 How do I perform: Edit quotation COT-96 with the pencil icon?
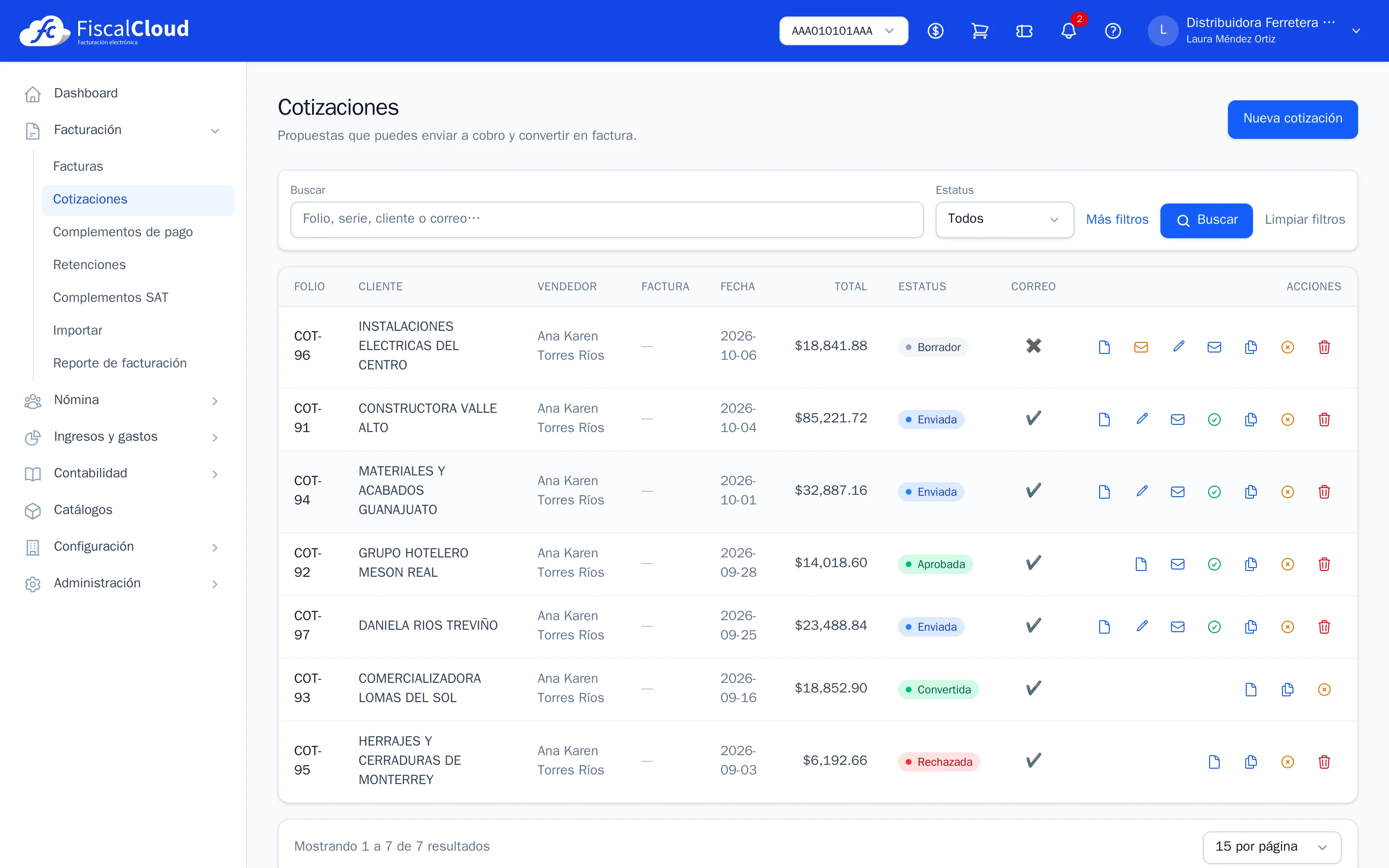click(x=1178, y=347)
